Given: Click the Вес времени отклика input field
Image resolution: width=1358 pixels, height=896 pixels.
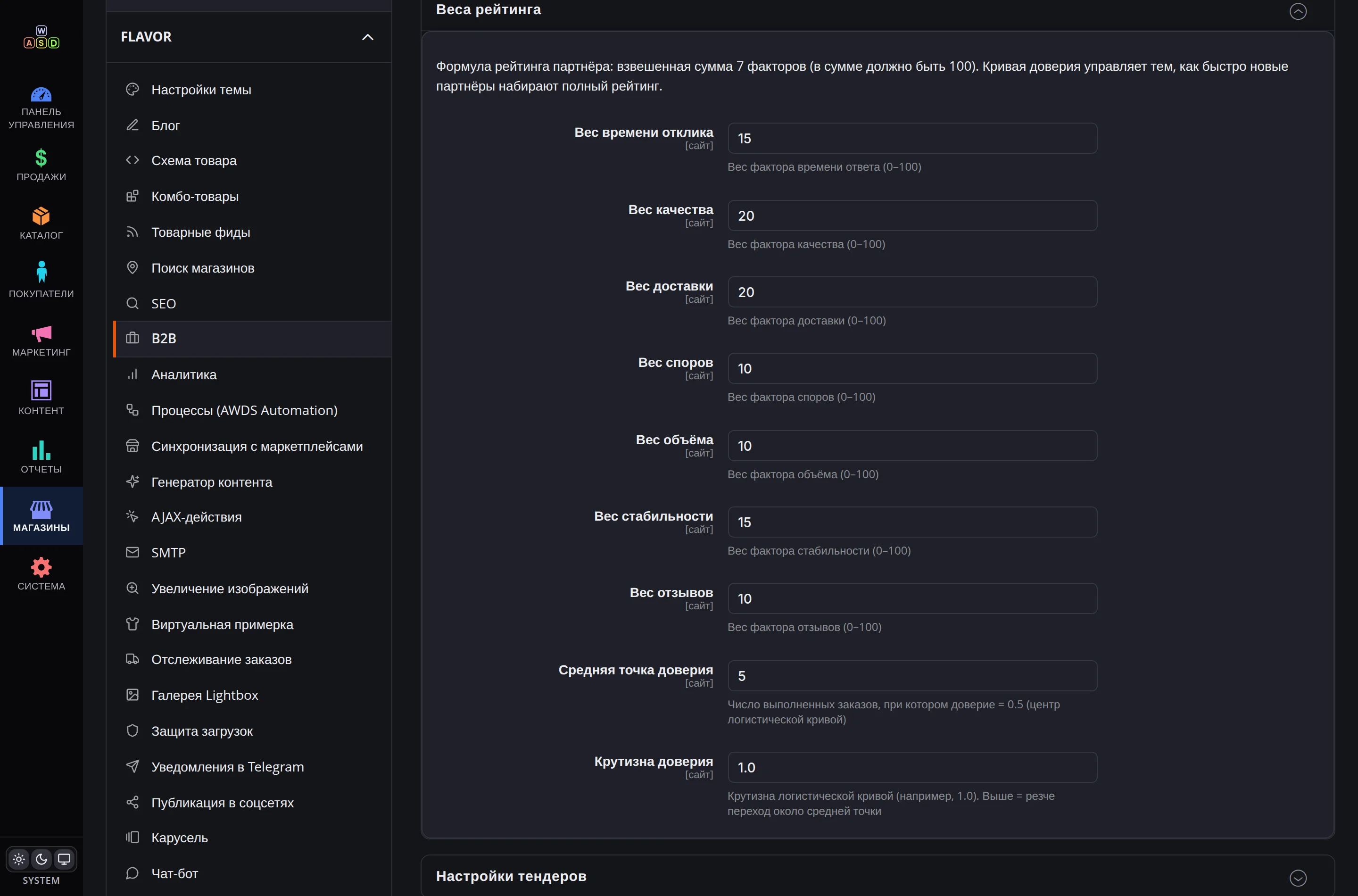Looking at the screenshot, I should coord(912,138).
